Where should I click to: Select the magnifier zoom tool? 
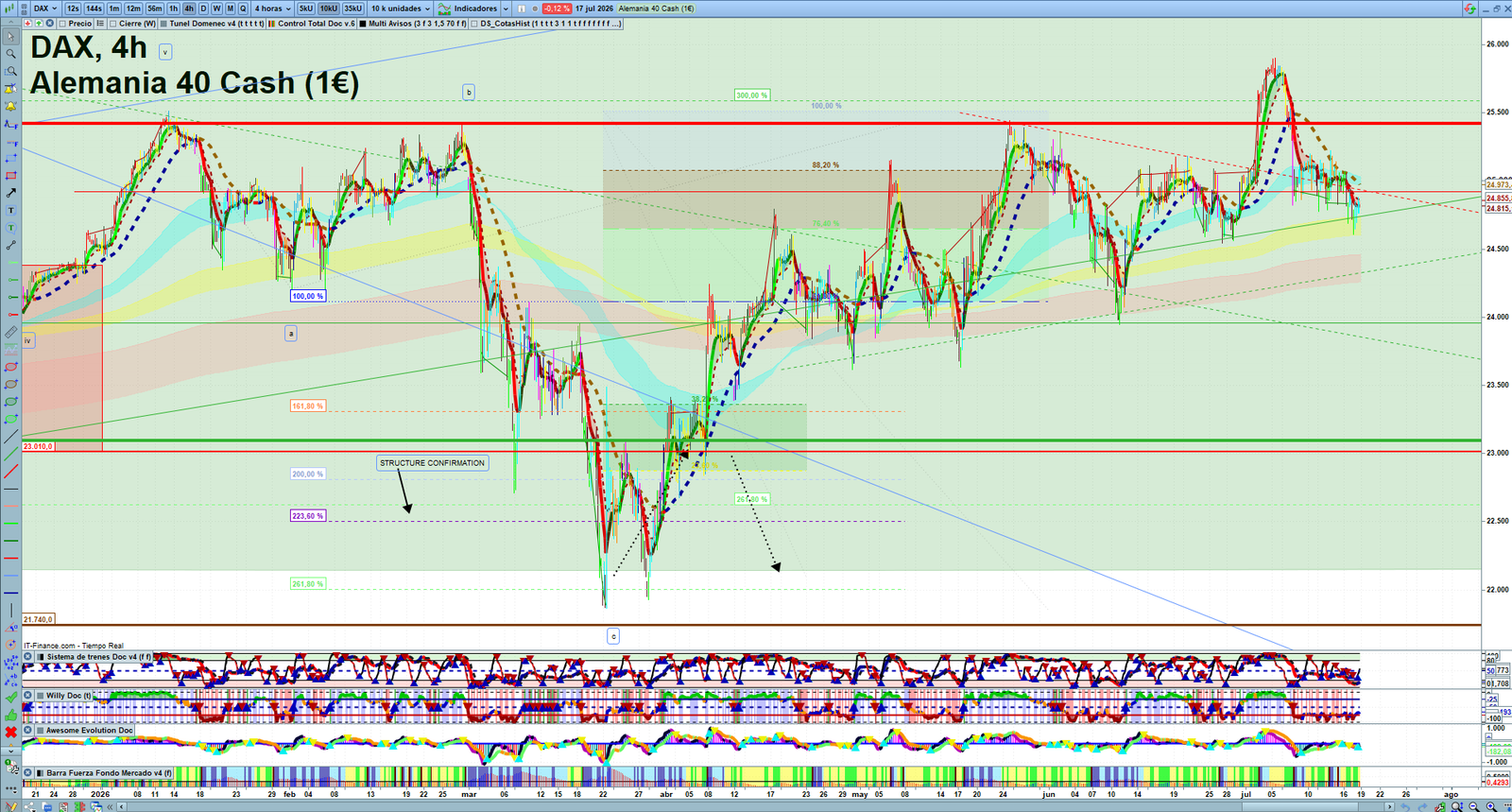point(11,54)
